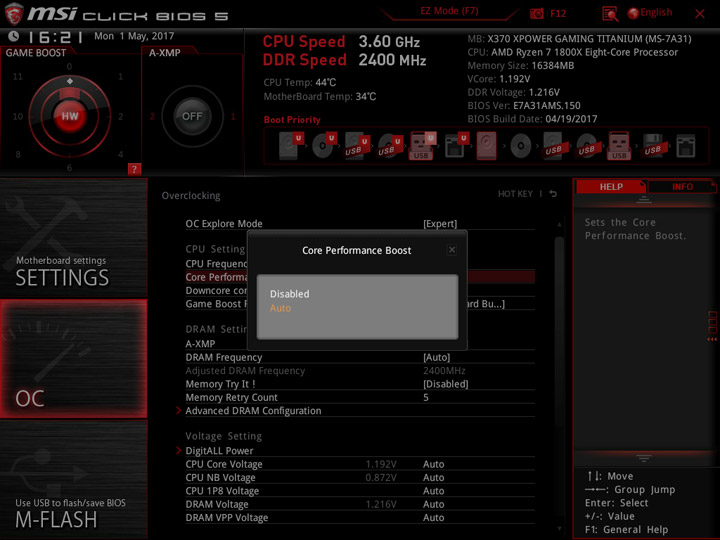Toggle the Game Boost HW knob
720x540 pixels.
[x=70, y=116]
